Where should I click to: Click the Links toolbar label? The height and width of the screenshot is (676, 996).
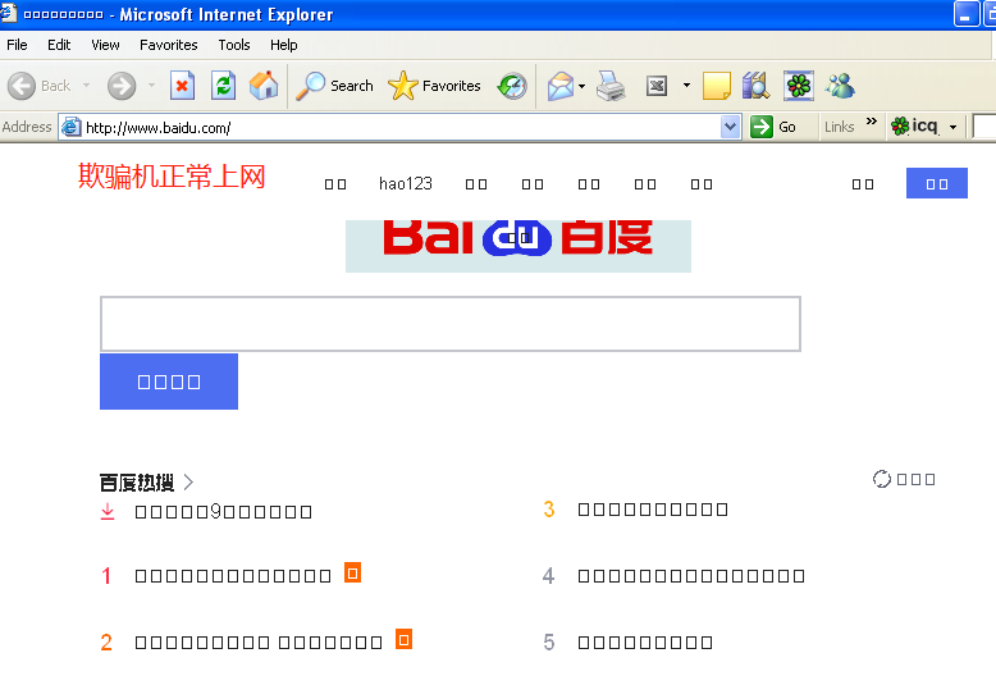point(839,127)
